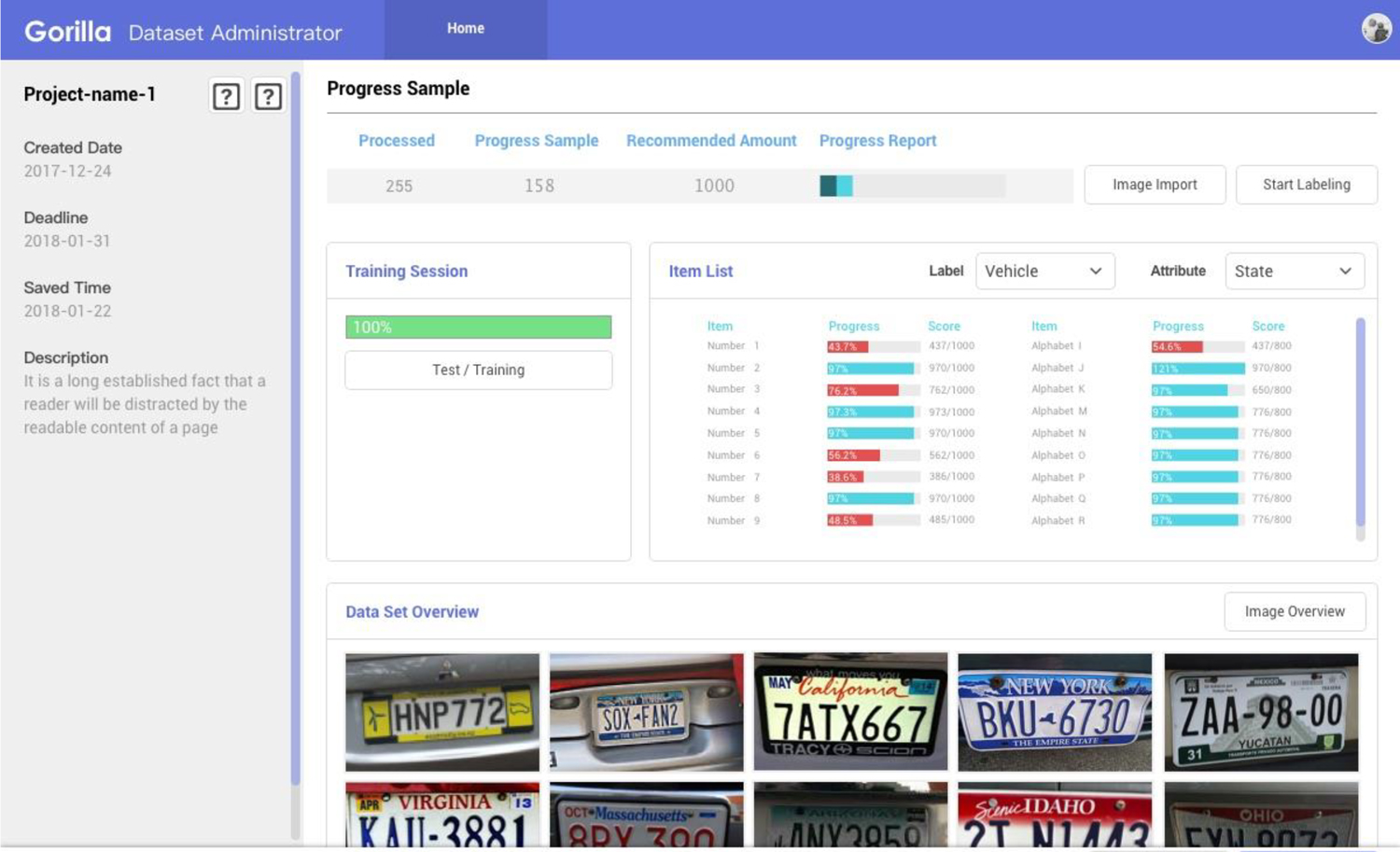The height and width of the screenshot is (852, 1400).
Task: Click the Image Import button
Action: 1155,185
